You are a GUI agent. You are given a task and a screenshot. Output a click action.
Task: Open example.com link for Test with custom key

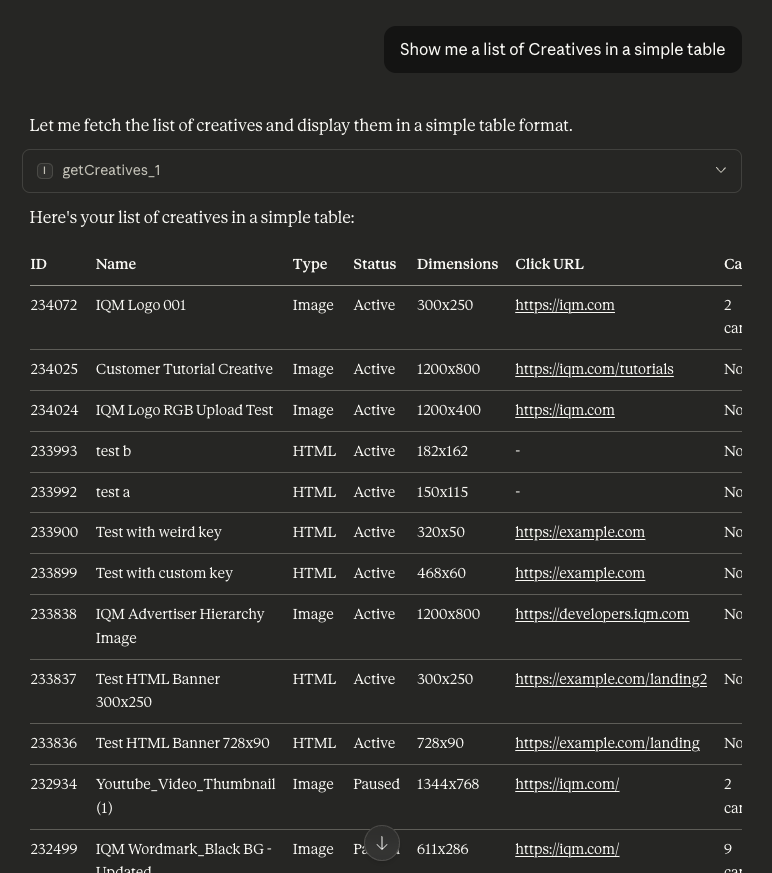[x=579, y=573]
